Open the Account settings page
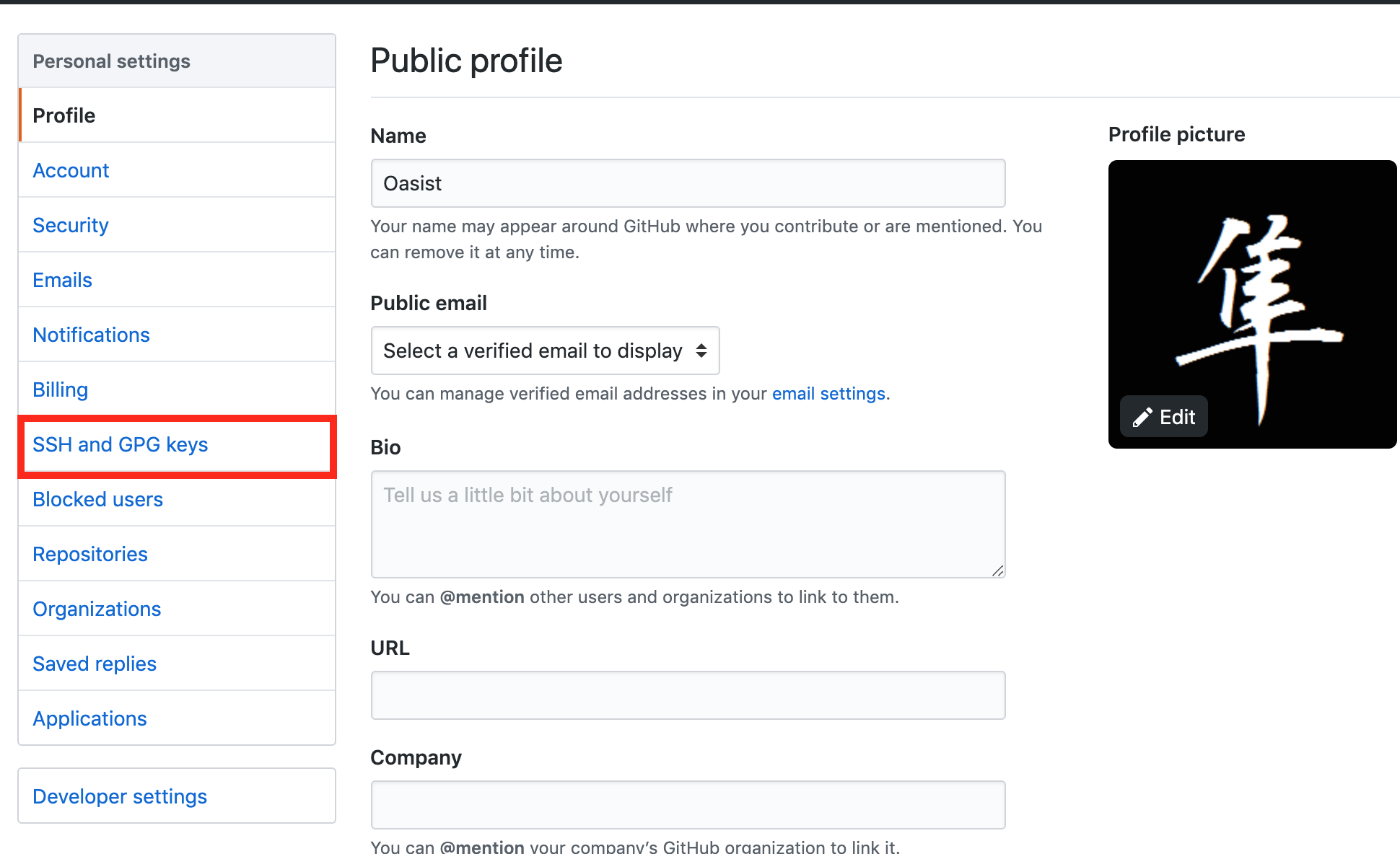This screenshot has width=1400, height=854. (70, 170)
